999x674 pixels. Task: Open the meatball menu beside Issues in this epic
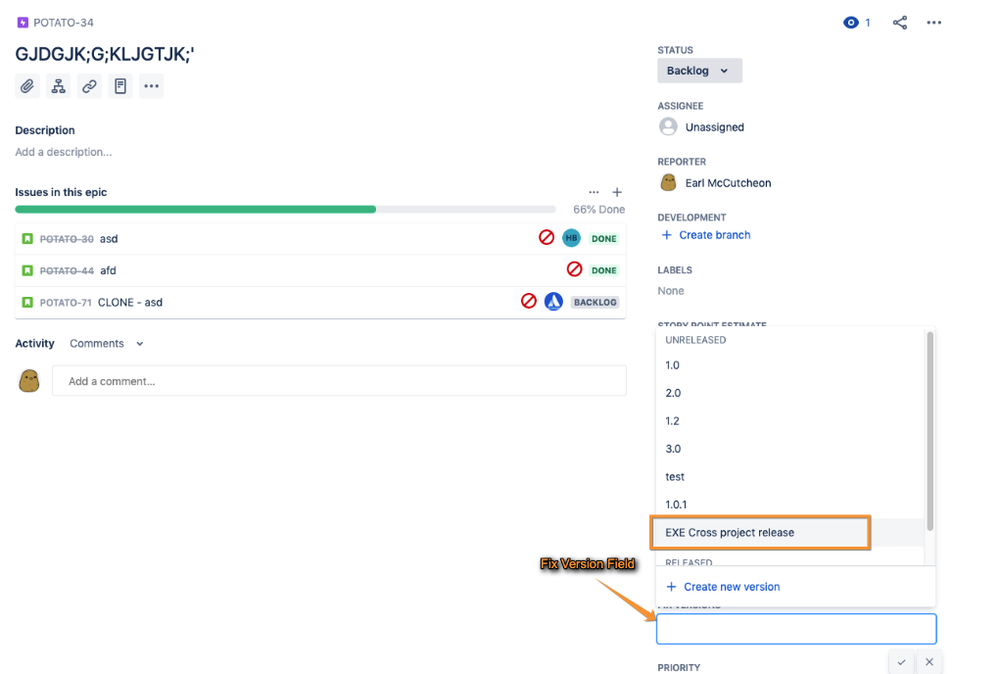tap(594, 192)
